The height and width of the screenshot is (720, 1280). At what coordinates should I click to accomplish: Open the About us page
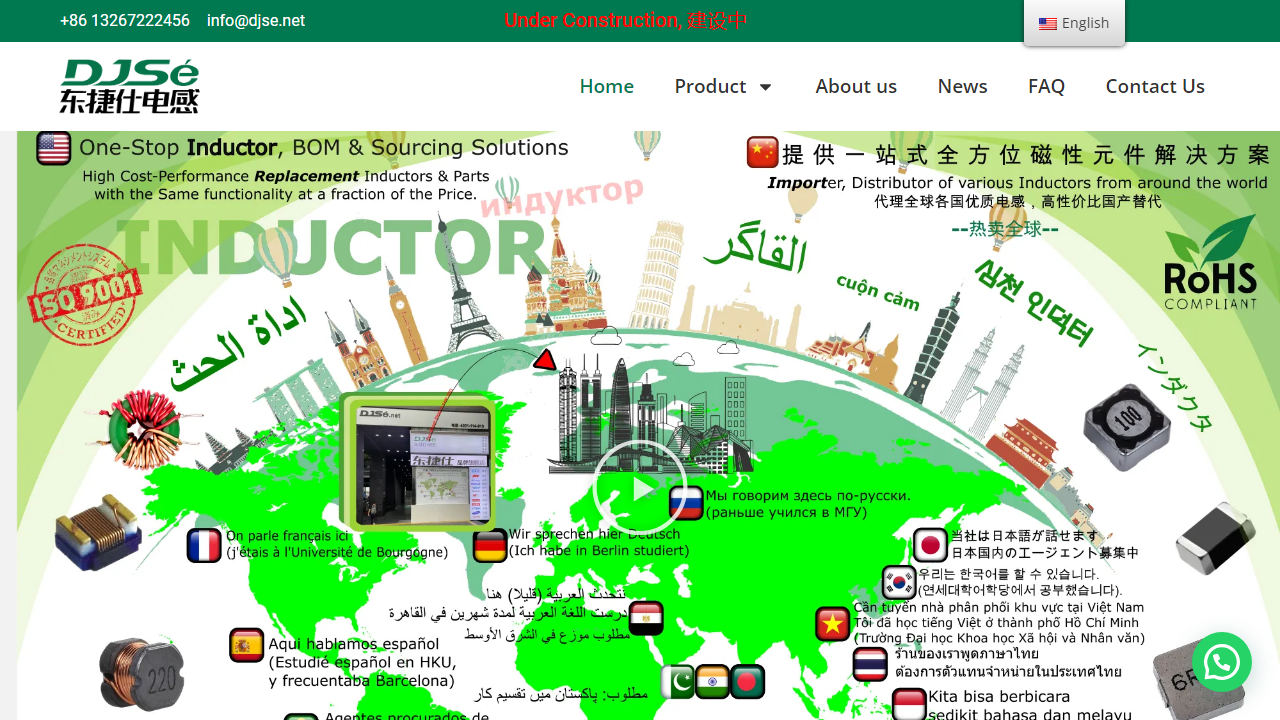point(856,86)
